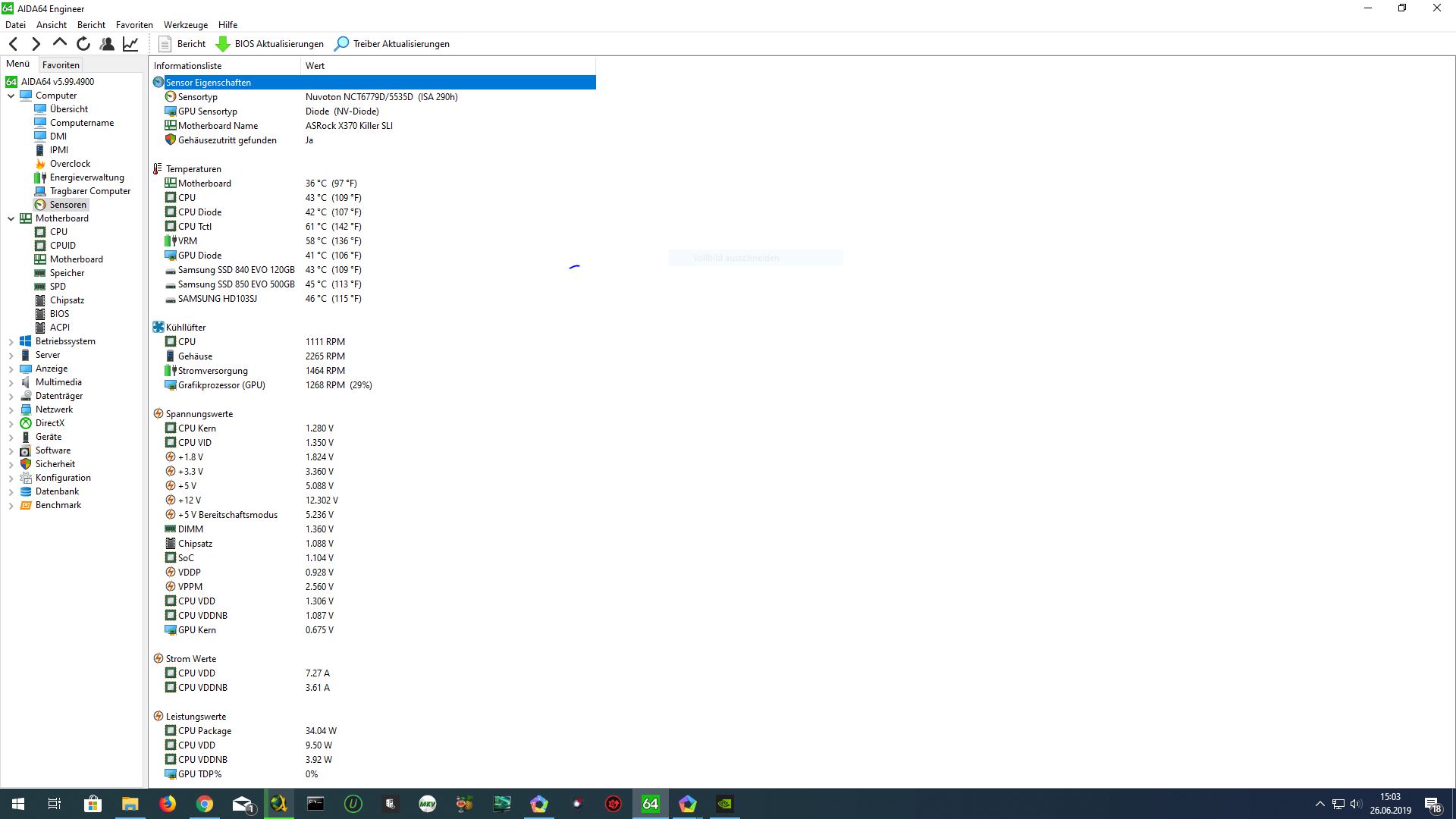The height and width of the screenshot is (819, 1456).
Task: Expand the DirectX node
Action: [x=11, y=423]
